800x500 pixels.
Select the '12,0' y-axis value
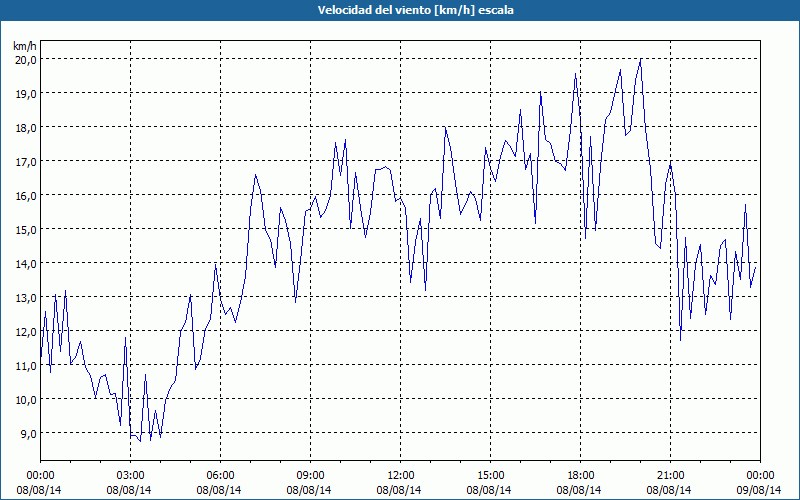click(x=26, y=331)
